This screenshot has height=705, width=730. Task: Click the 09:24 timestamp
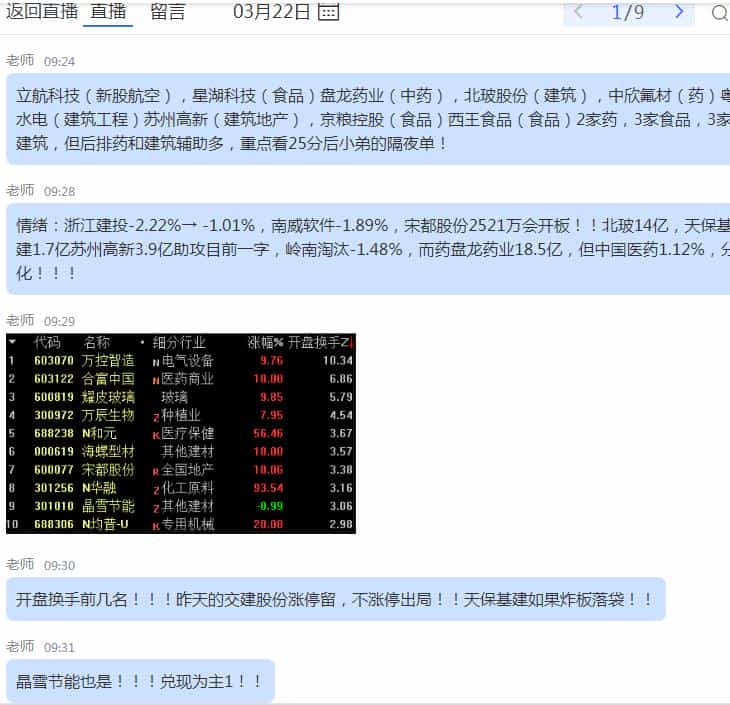click(60, 62)
